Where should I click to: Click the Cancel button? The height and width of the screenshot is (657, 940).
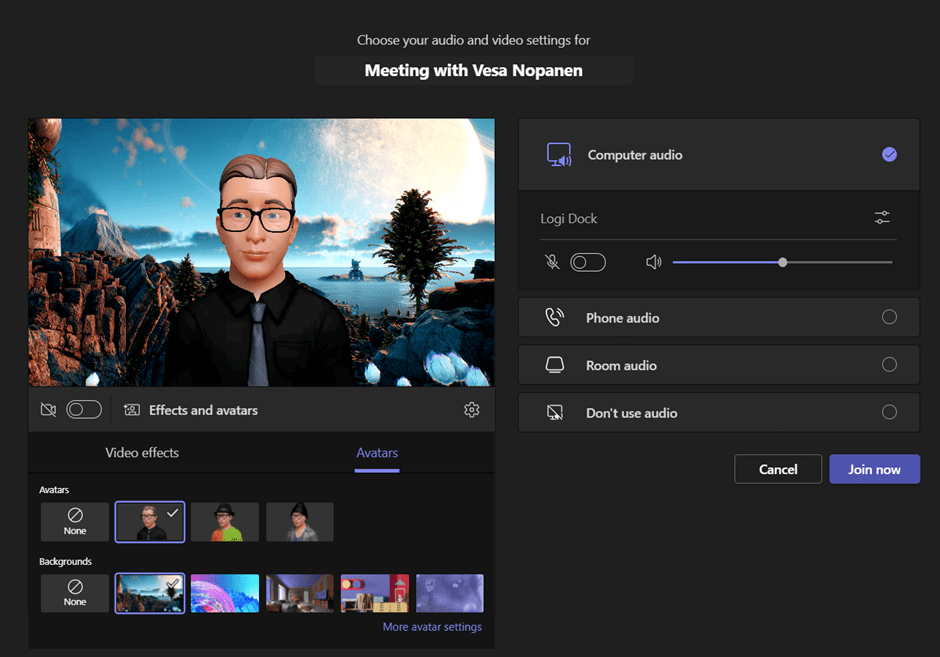click(777, 469)
